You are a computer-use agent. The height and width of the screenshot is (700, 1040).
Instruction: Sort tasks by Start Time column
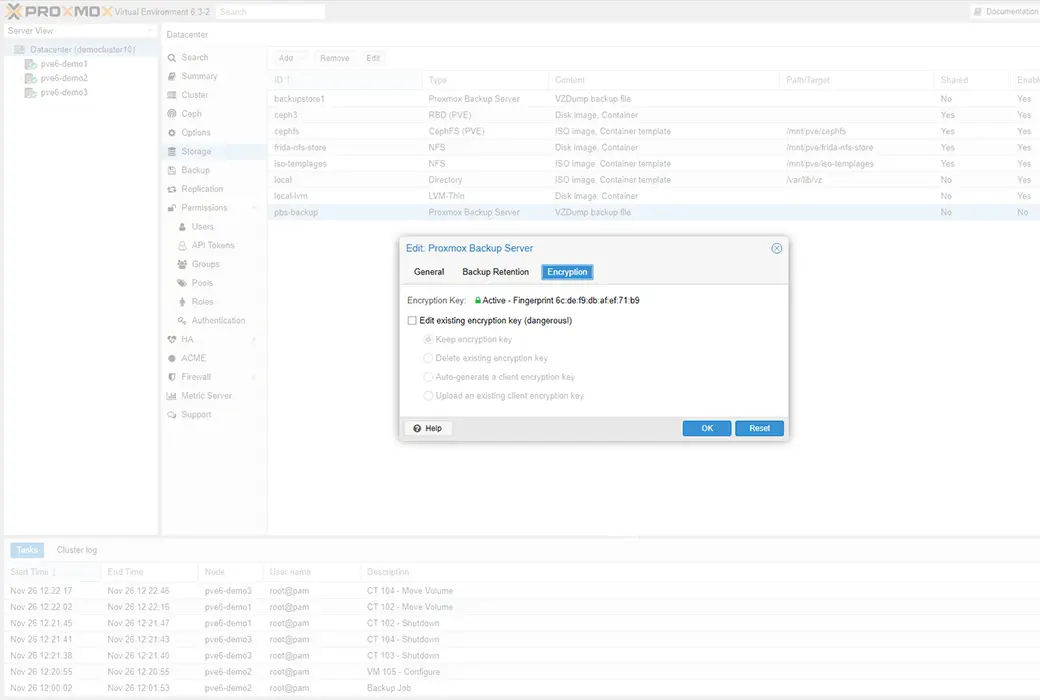[52, 572]
